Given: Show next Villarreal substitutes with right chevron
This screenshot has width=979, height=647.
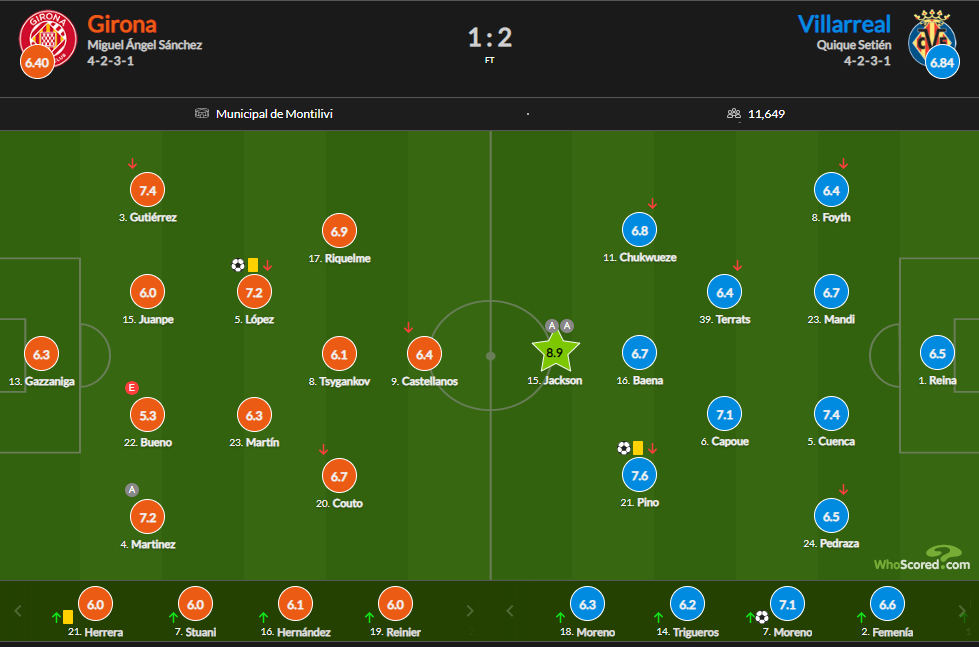Looking at the screenshot, I should (961, 610).
